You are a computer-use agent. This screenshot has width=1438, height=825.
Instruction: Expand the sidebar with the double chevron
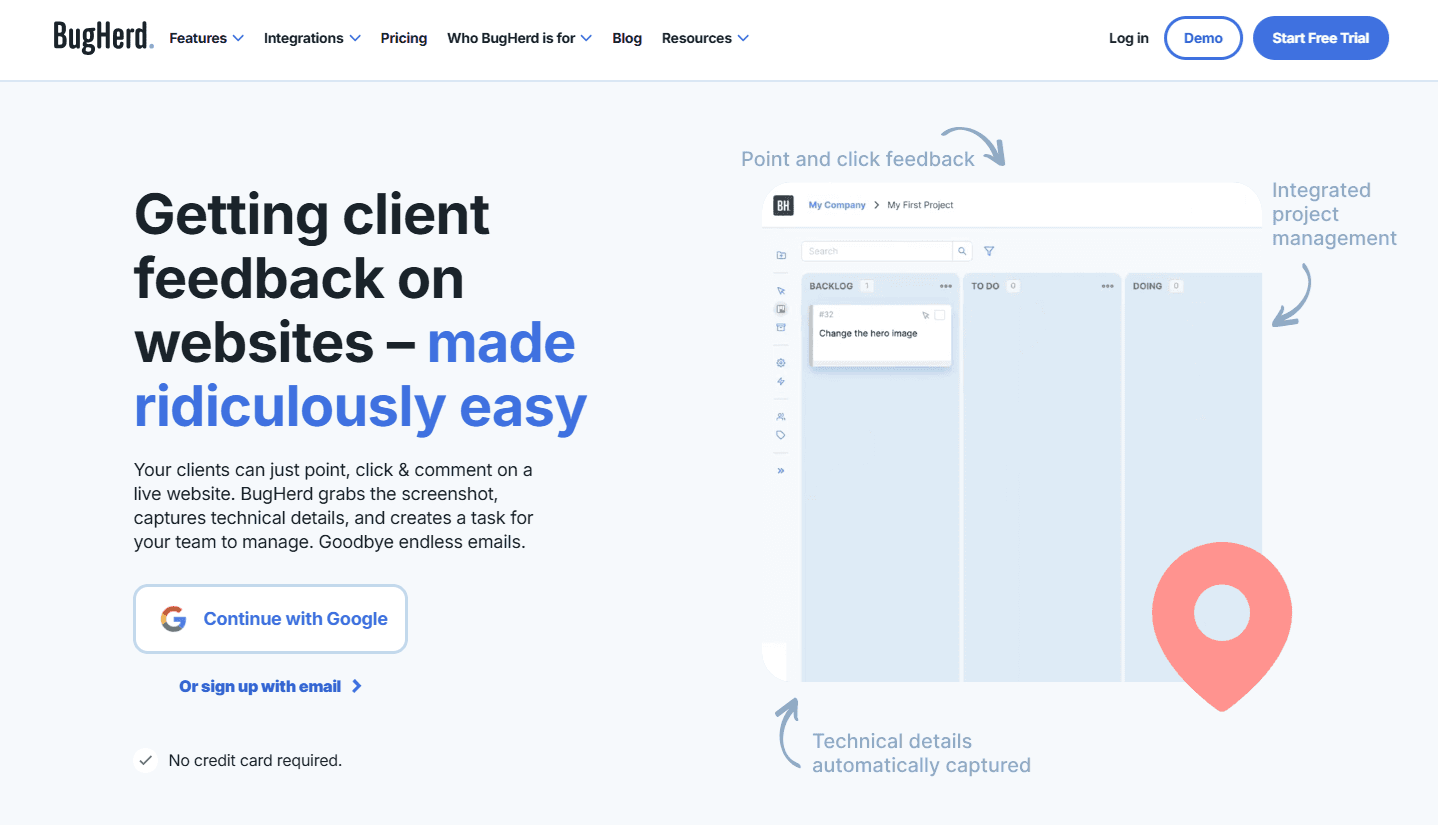coord(781,470)
